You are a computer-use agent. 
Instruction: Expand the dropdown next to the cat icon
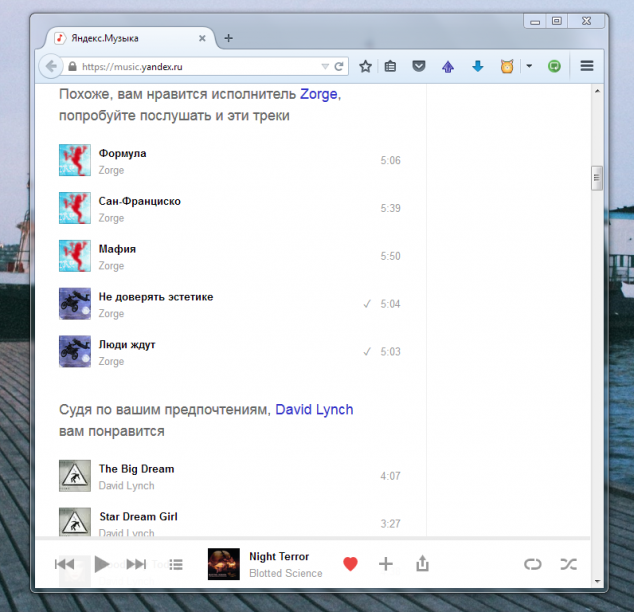point(529,65)
